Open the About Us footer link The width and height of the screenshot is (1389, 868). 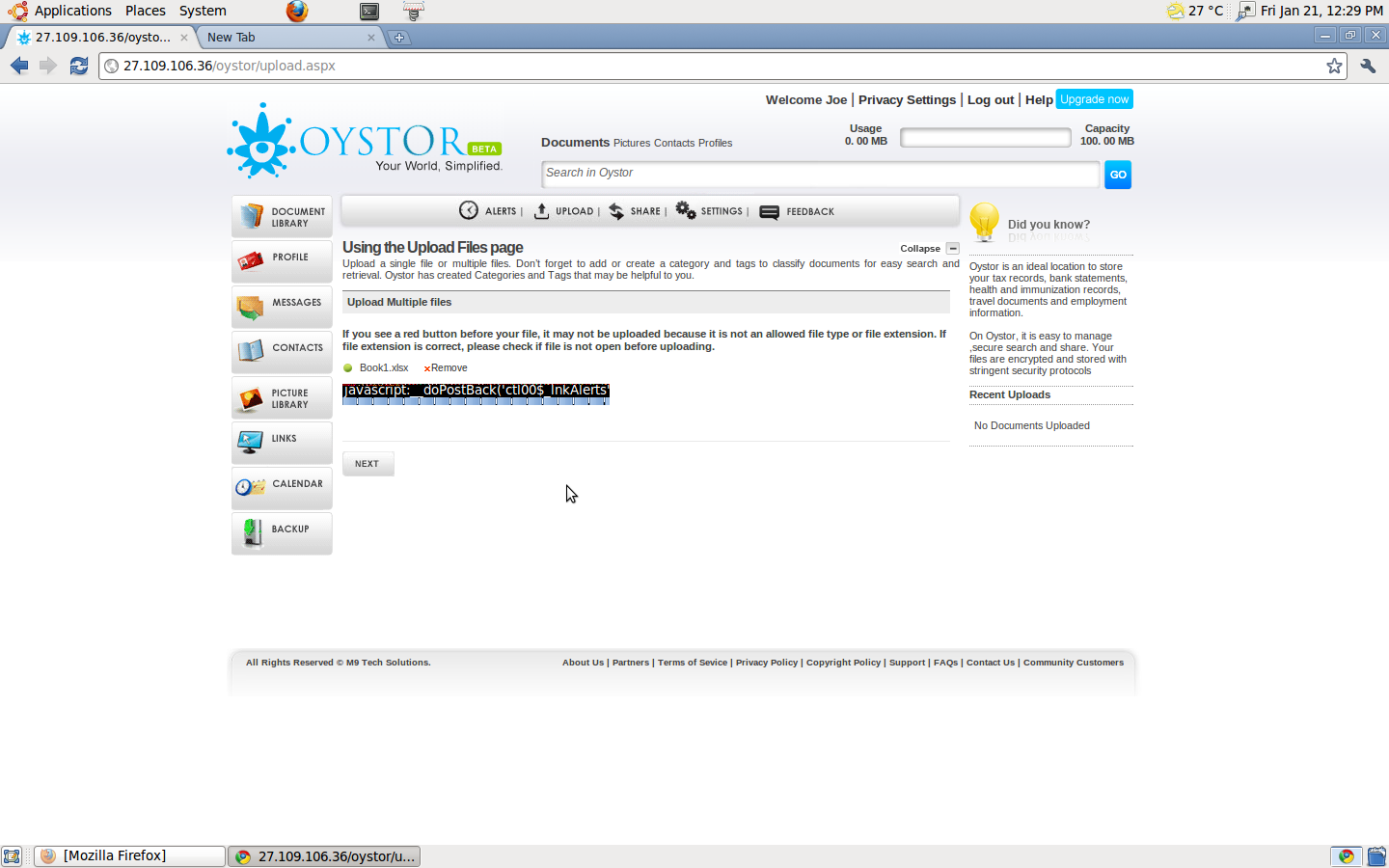[584, 663]
